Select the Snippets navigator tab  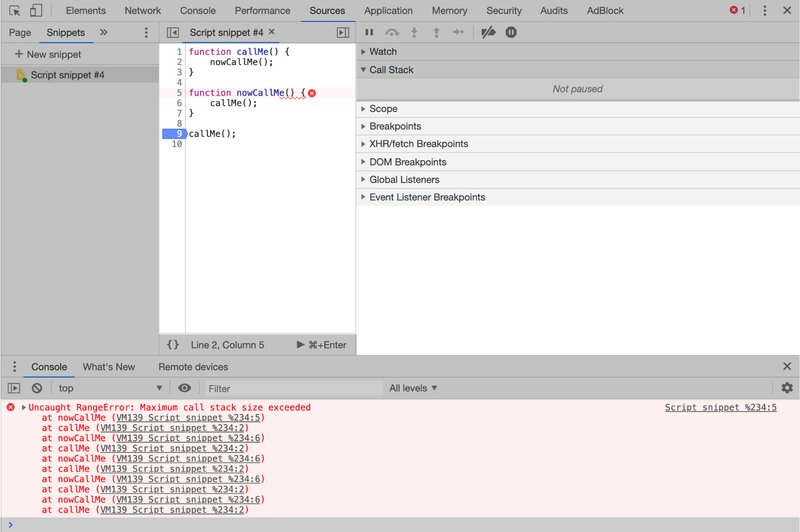65,32
